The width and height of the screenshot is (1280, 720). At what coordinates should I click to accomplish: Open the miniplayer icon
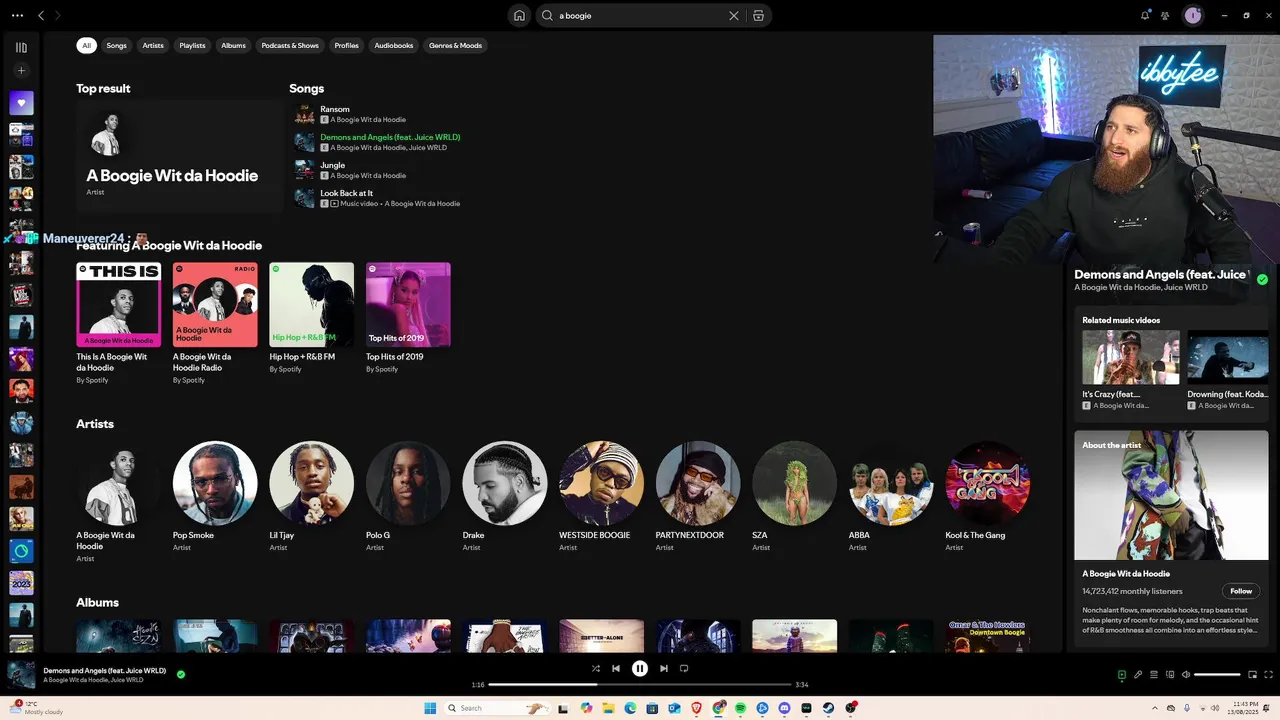coord(1252,675)
